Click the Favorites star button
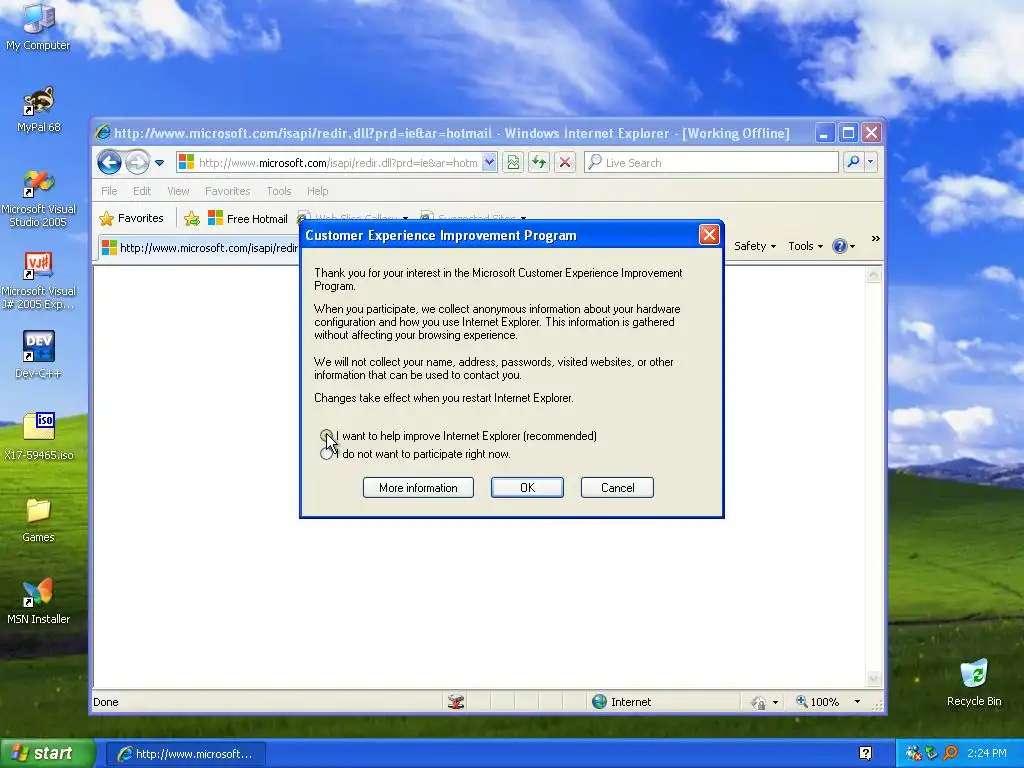 (x=131, y=218)
